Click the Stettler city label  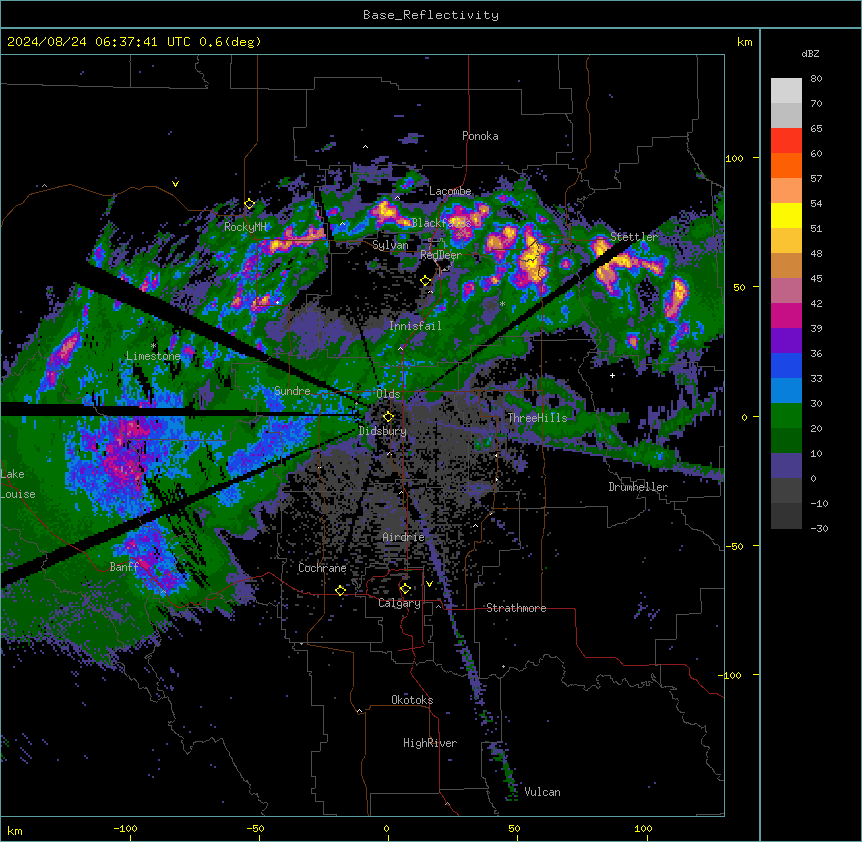pyautogui.click(x=634, y=237)
